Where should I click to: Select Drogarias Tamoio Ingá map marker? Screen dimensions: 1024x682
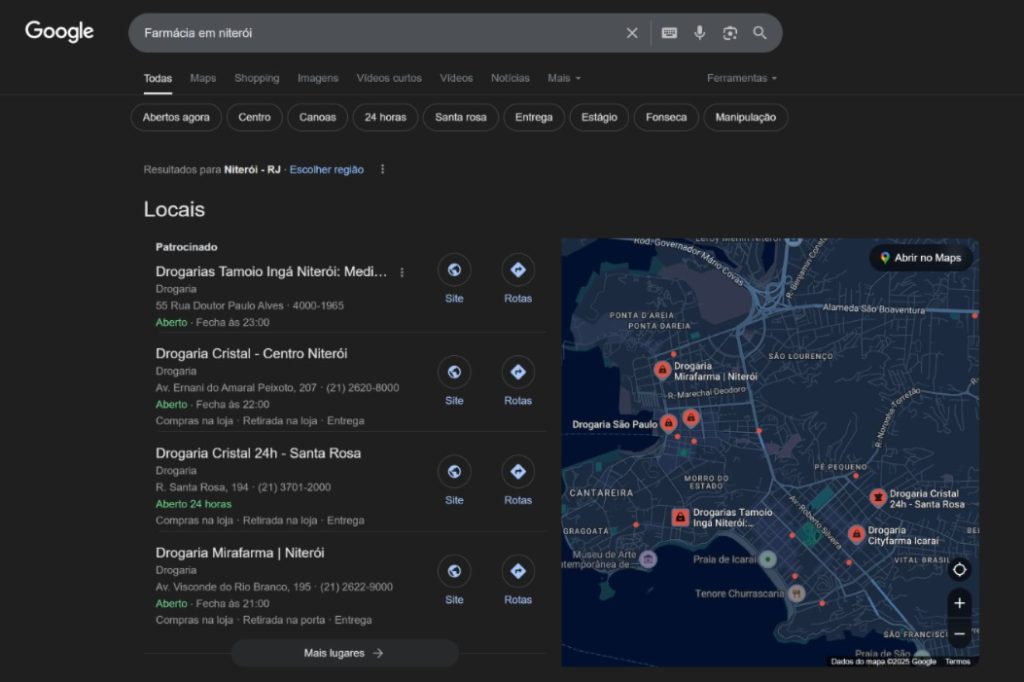[x=680, y=517]
